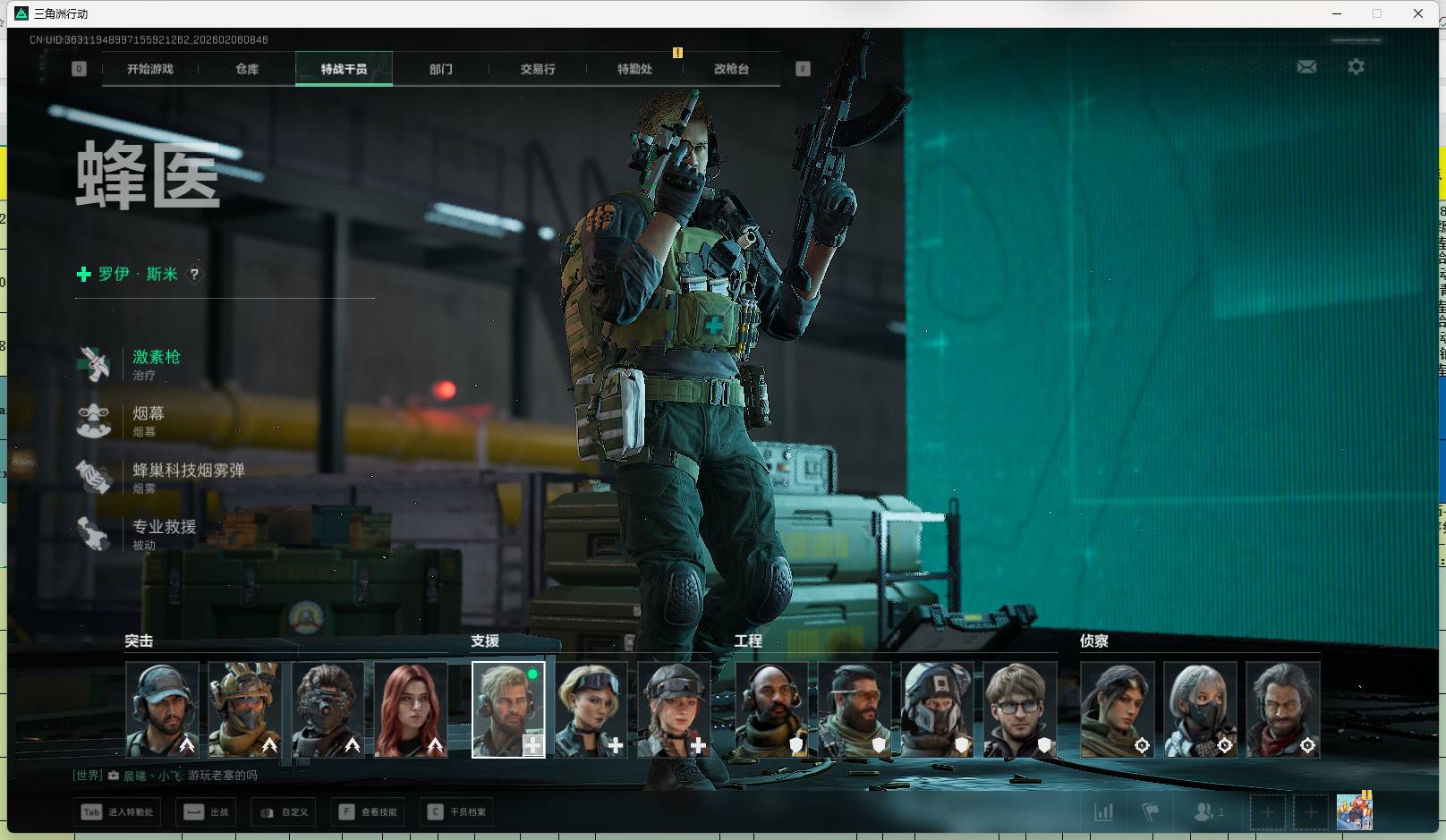
Task: Click the first empty squad slot plus
Action: click(1267, 812)
